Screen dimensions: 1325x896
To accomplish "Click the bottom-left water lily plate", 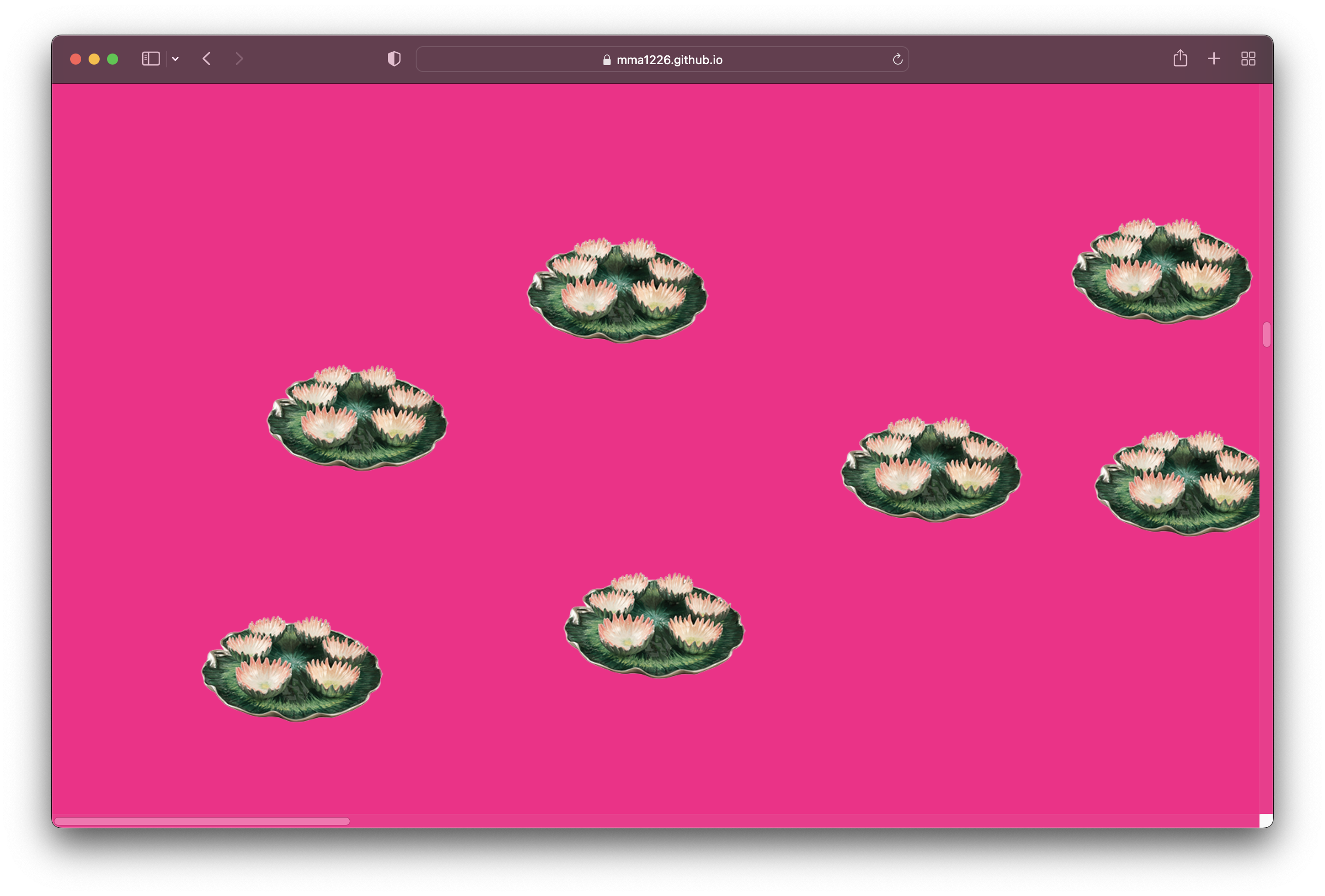I will (x=292, y=669).
